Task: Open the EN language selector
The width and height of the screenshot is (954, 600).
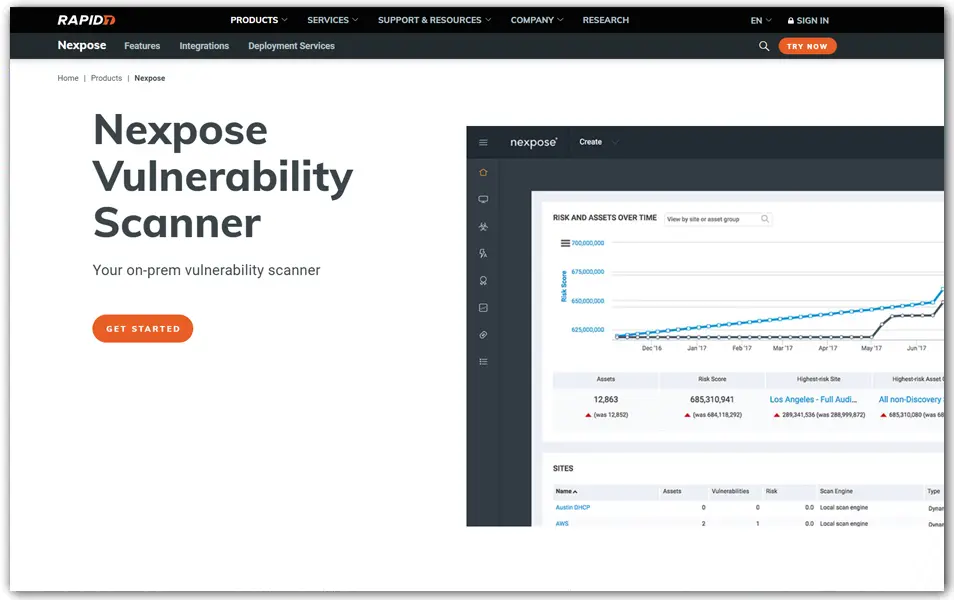Action: pos(761,20)
